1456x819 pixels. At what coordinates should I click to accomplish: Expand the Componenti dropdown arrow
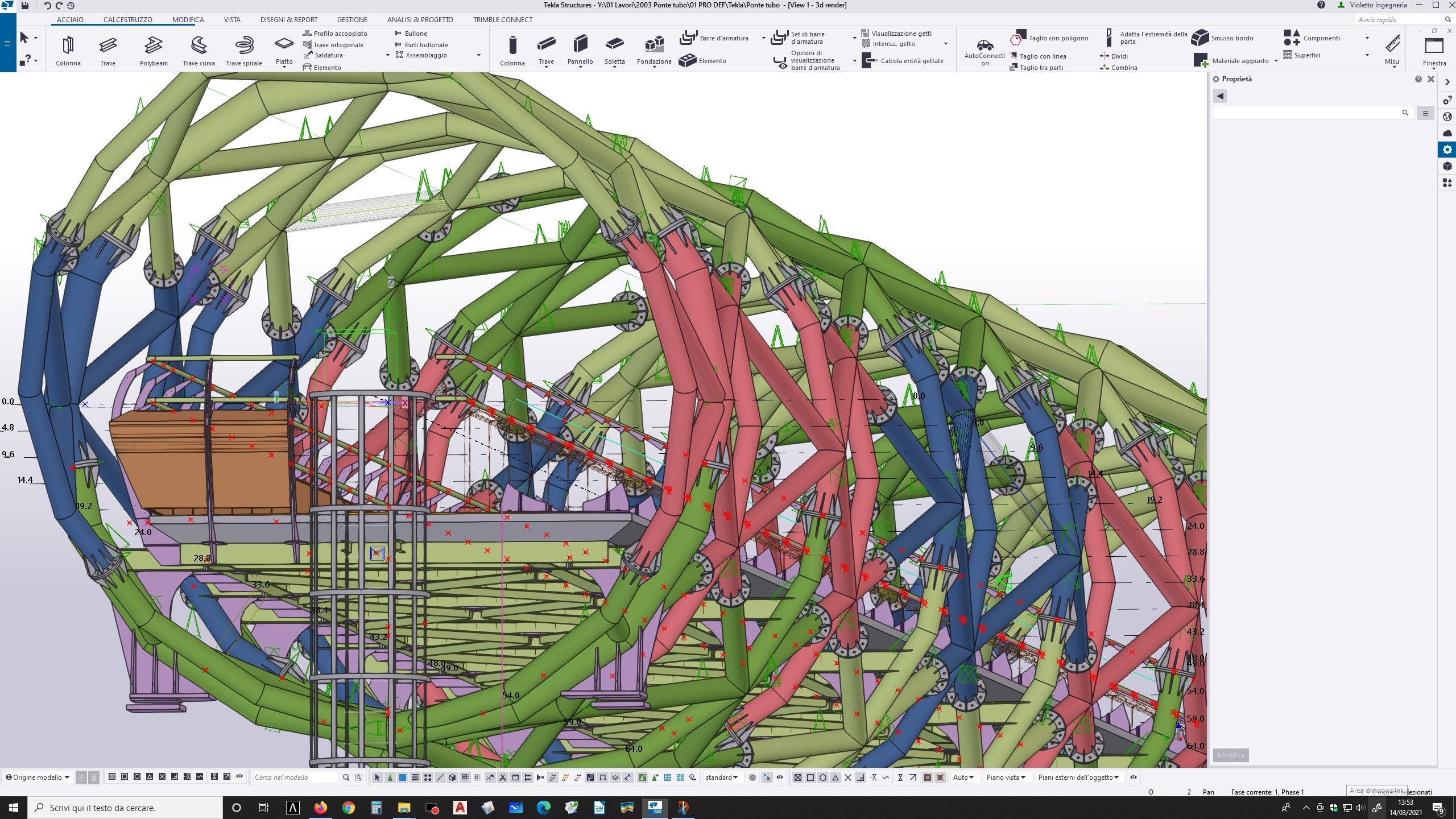tap(1367, 38)
